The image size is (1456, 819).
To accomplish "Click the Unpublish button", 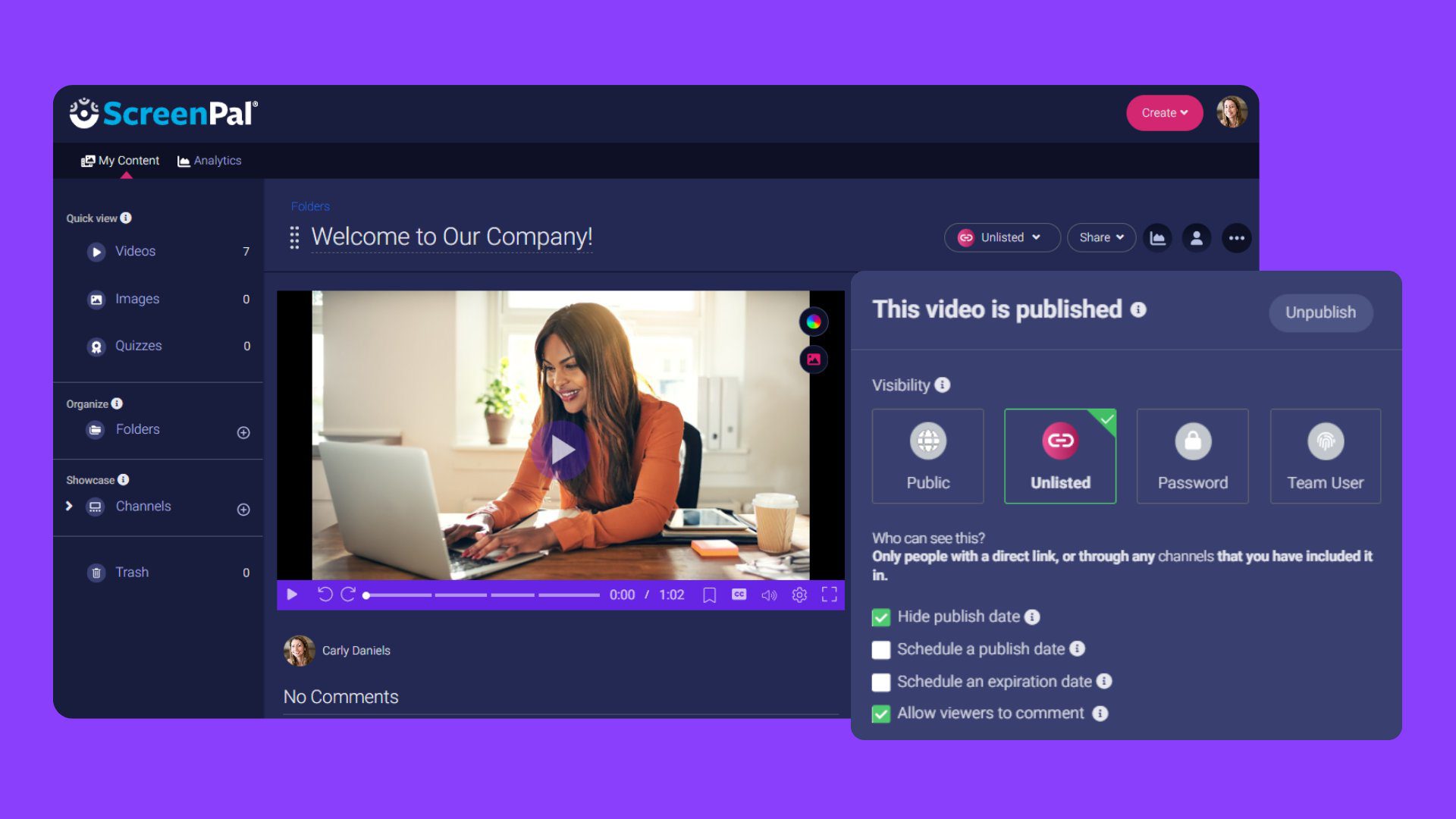I will (x=1320, y=312).
